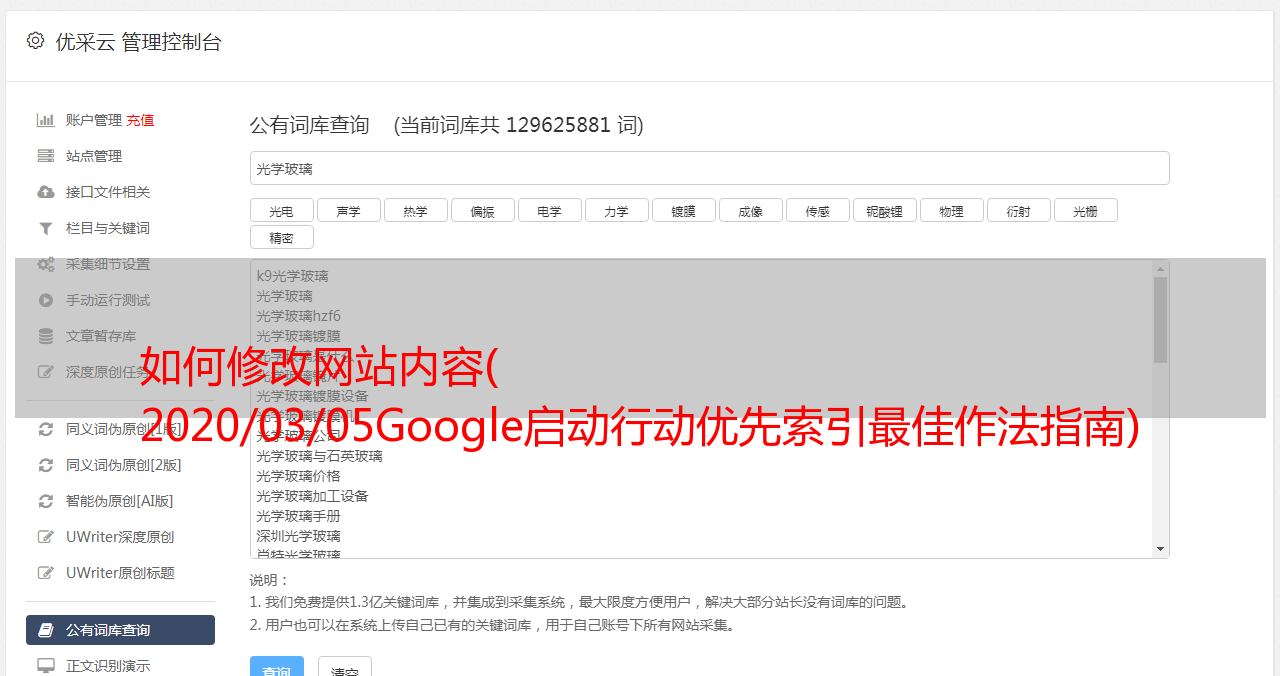Click the refresh icon for 智能伪原创[AI版]

(x=45, y=501)
